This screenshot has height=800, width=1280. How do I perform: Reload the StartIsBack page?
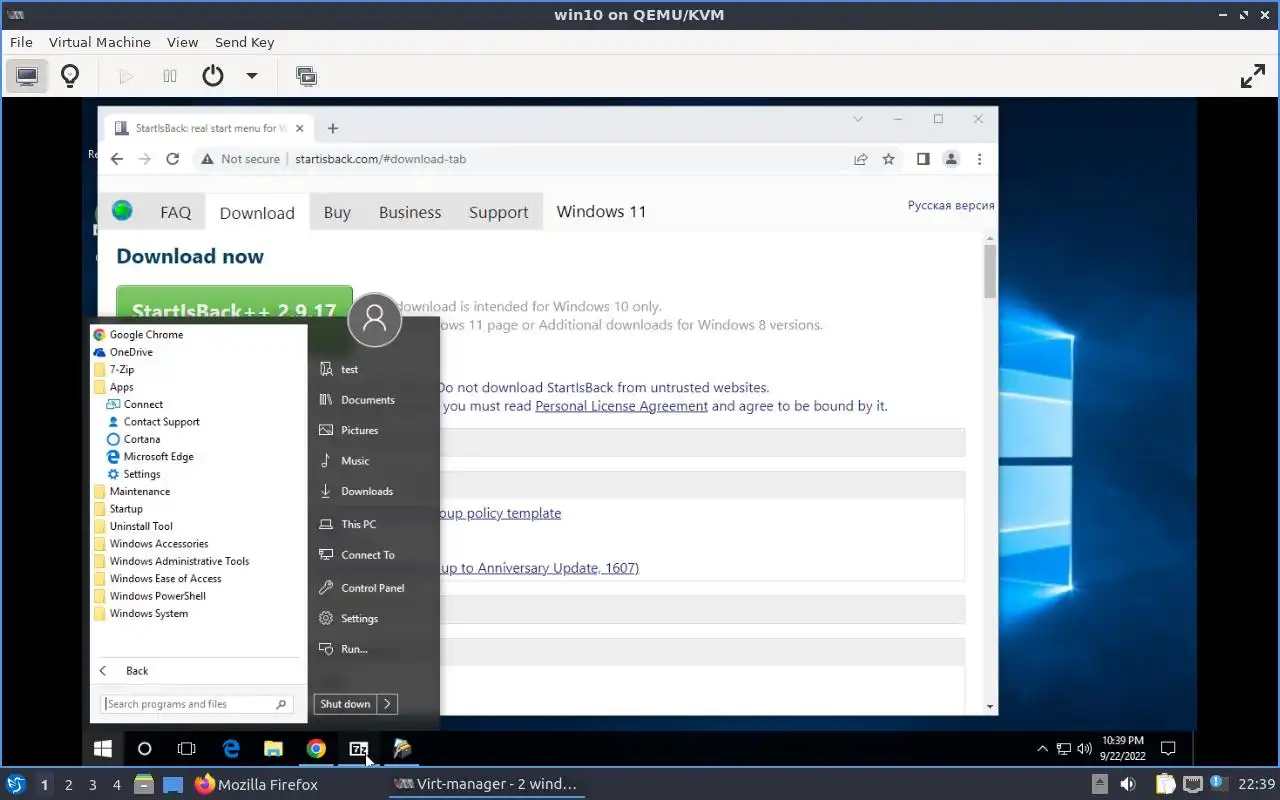click(x=172, y=159)
